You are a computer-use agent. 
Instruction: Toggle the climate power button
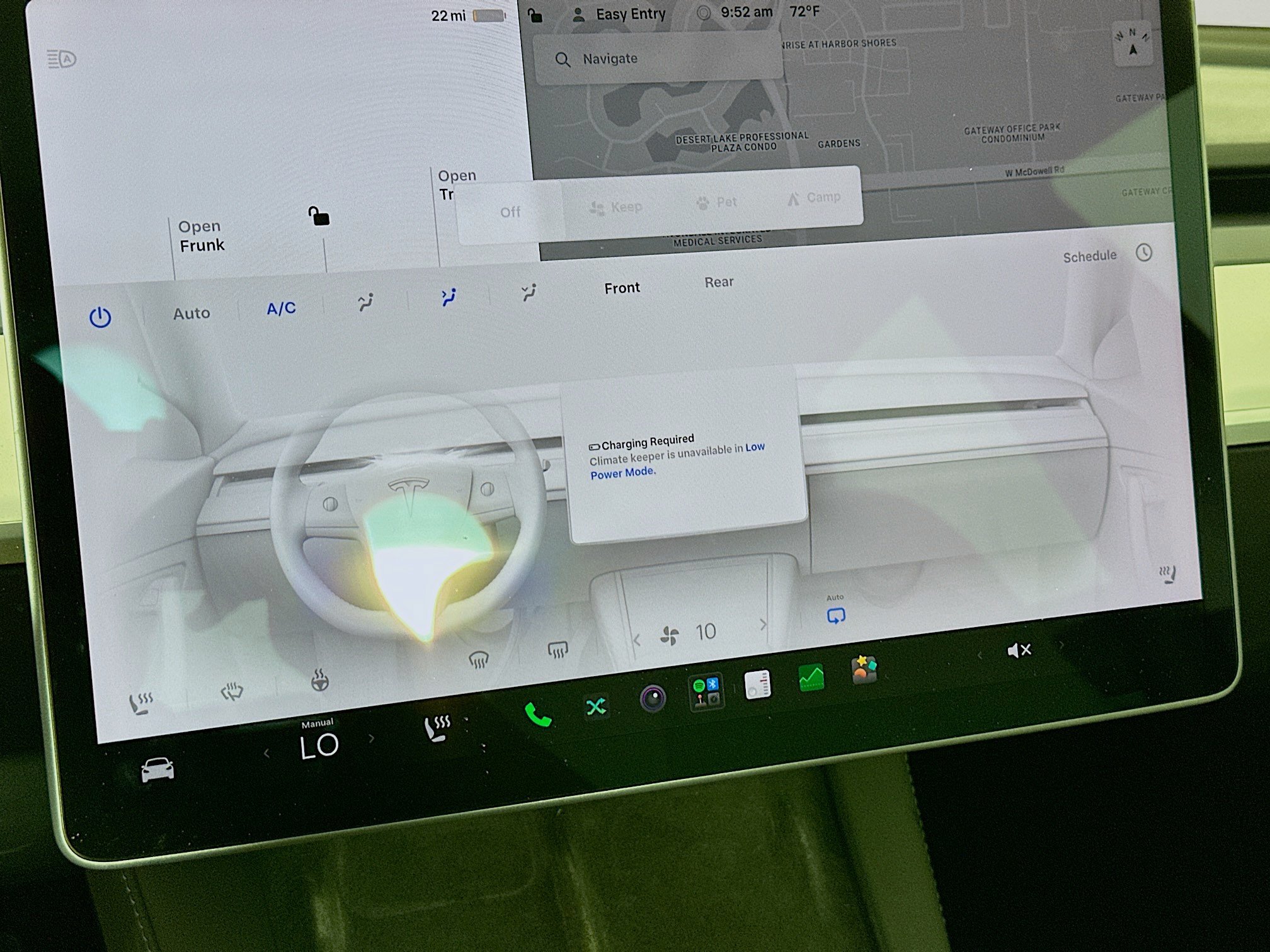point(100,317)
